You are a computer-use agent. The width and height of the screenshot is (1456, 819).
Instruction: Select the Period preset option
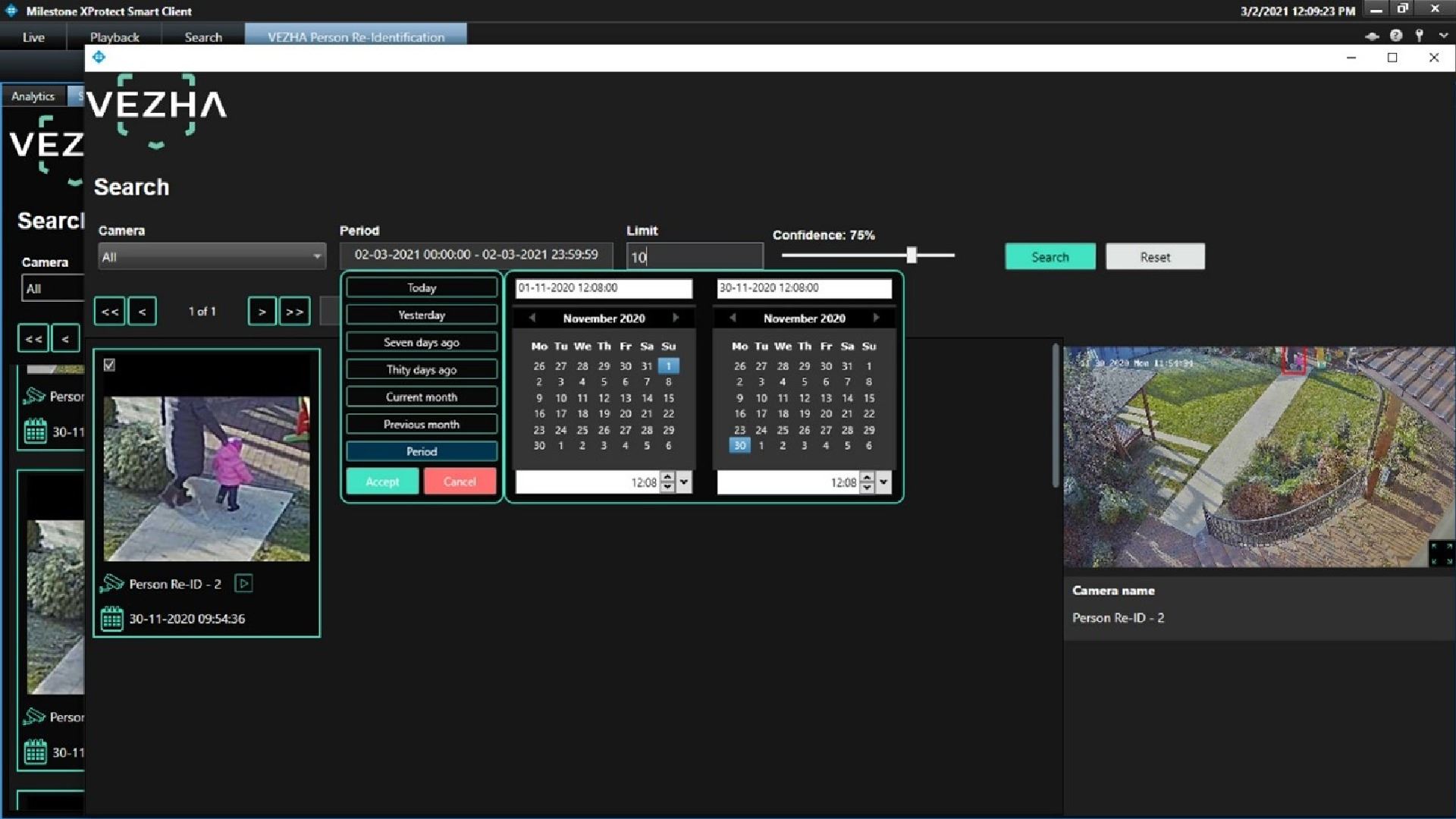(x=422, y=451)
